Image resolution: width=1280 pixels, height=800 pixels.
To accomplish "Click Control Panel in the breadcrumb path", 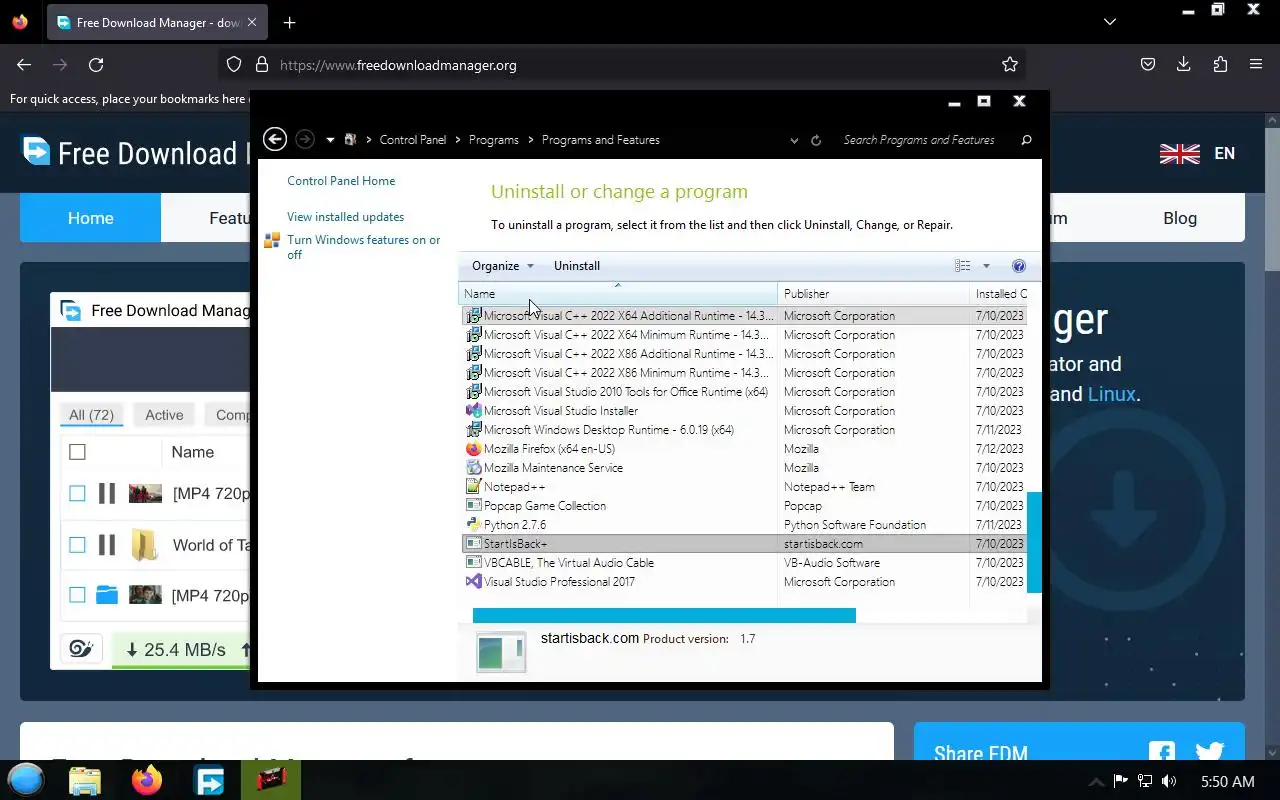I will tap(413, 140).
